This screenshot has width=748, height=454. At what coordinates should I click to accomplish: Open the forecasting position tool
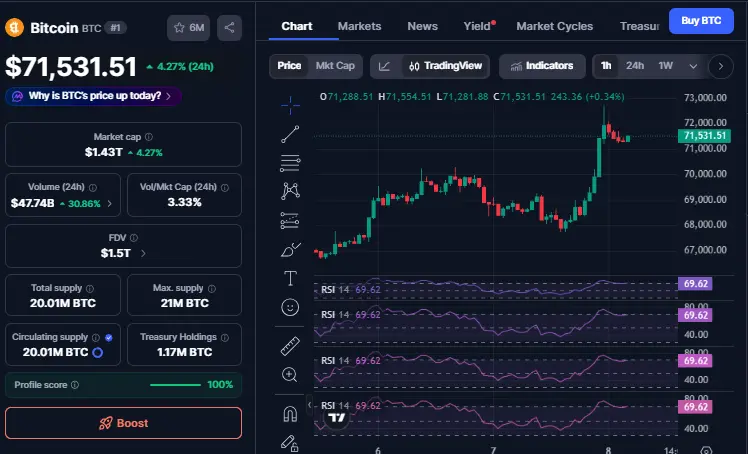pos(290,220)
